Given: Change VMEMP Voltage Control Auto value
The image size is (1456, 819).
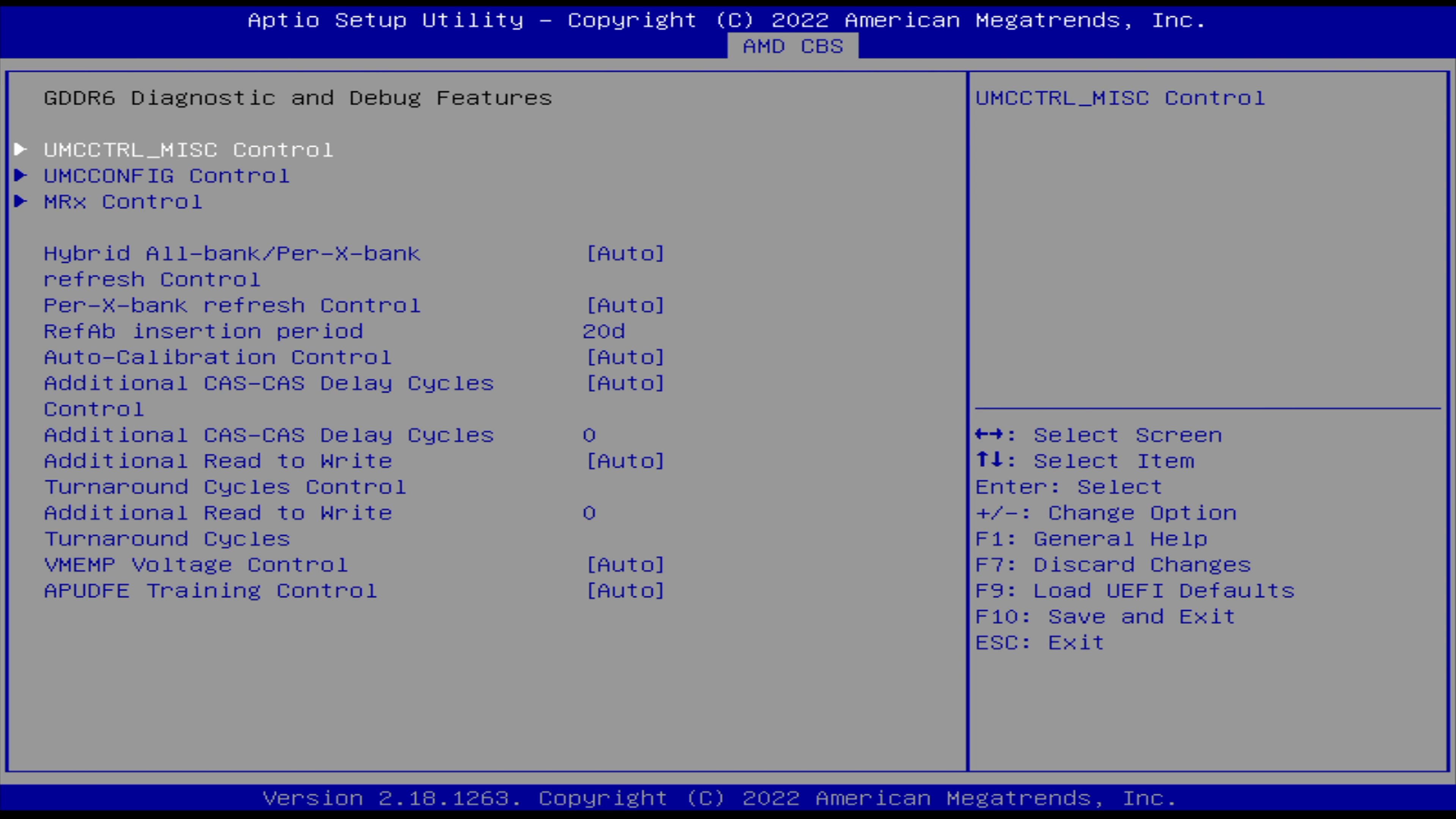Looking at the screenshot, I should [625, 565].
